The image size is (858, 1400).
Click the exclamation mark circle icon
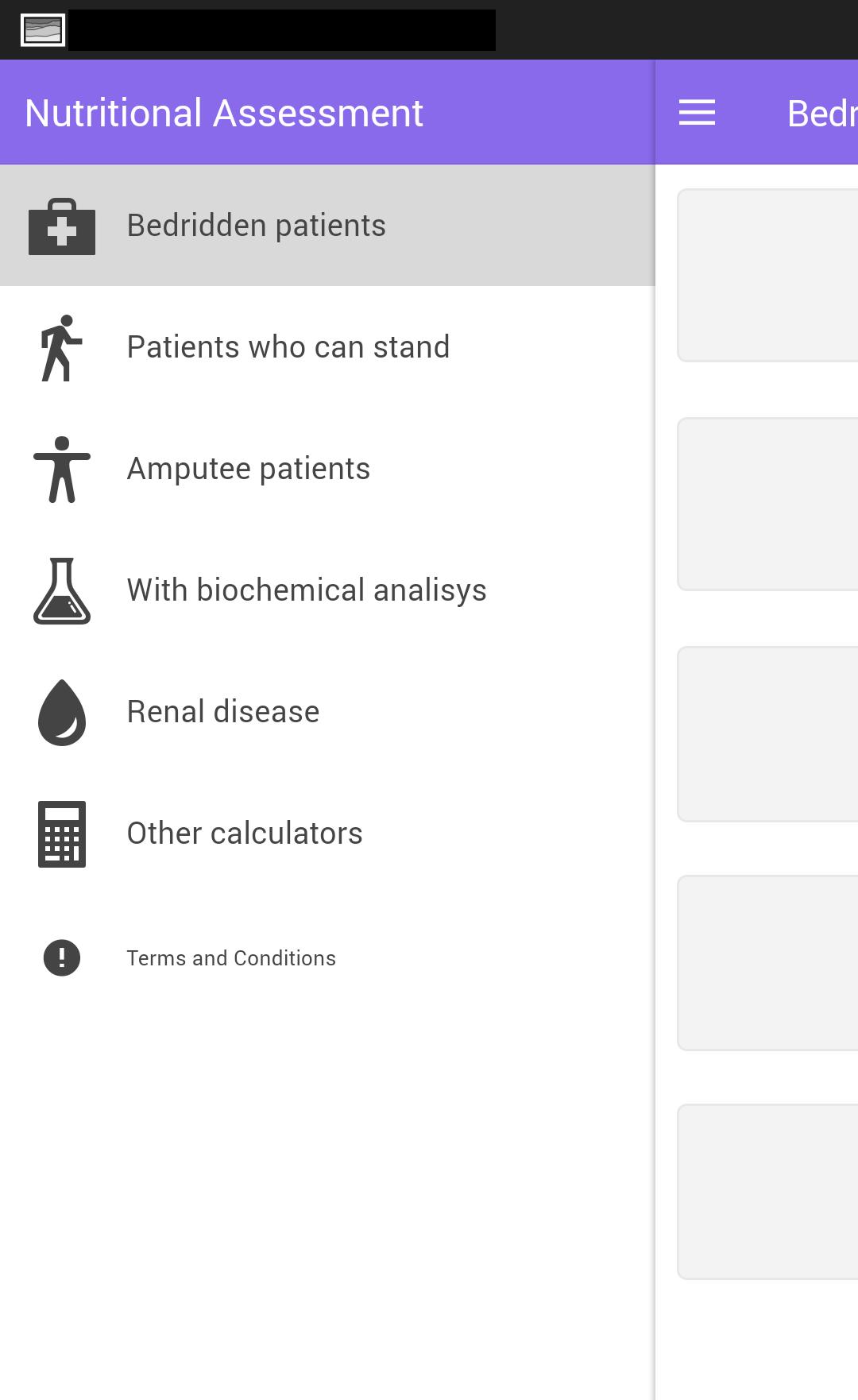tap(62, 957)
